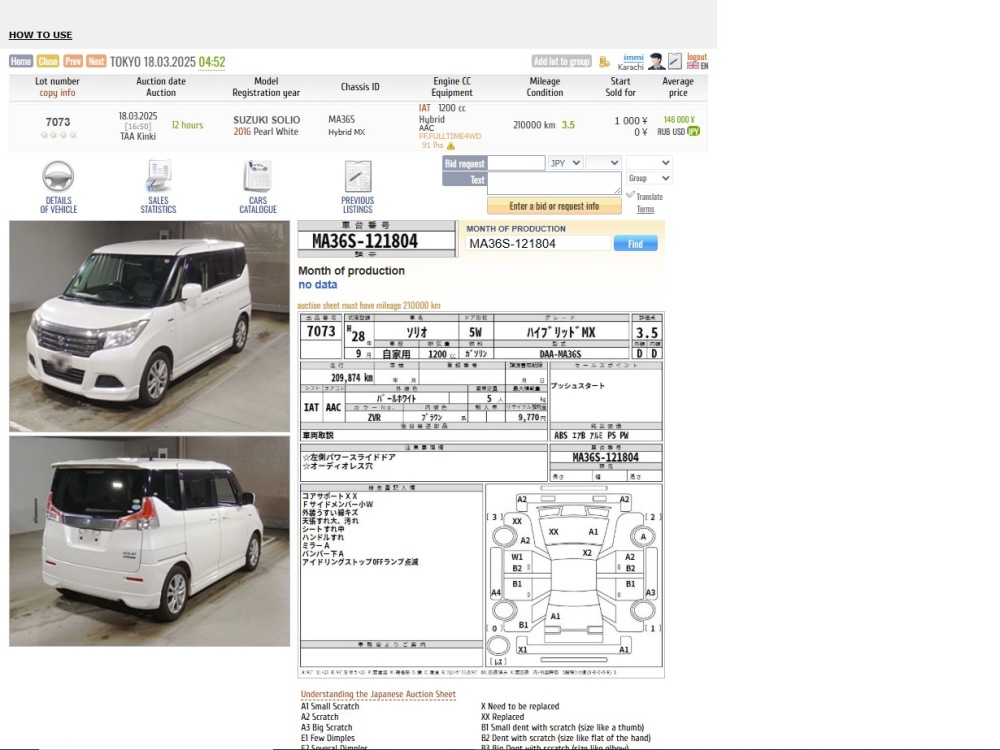The height and width of the screenshot is (750, 1000).
Task: Click the lot rating stars under 7073
Action: 58,135
